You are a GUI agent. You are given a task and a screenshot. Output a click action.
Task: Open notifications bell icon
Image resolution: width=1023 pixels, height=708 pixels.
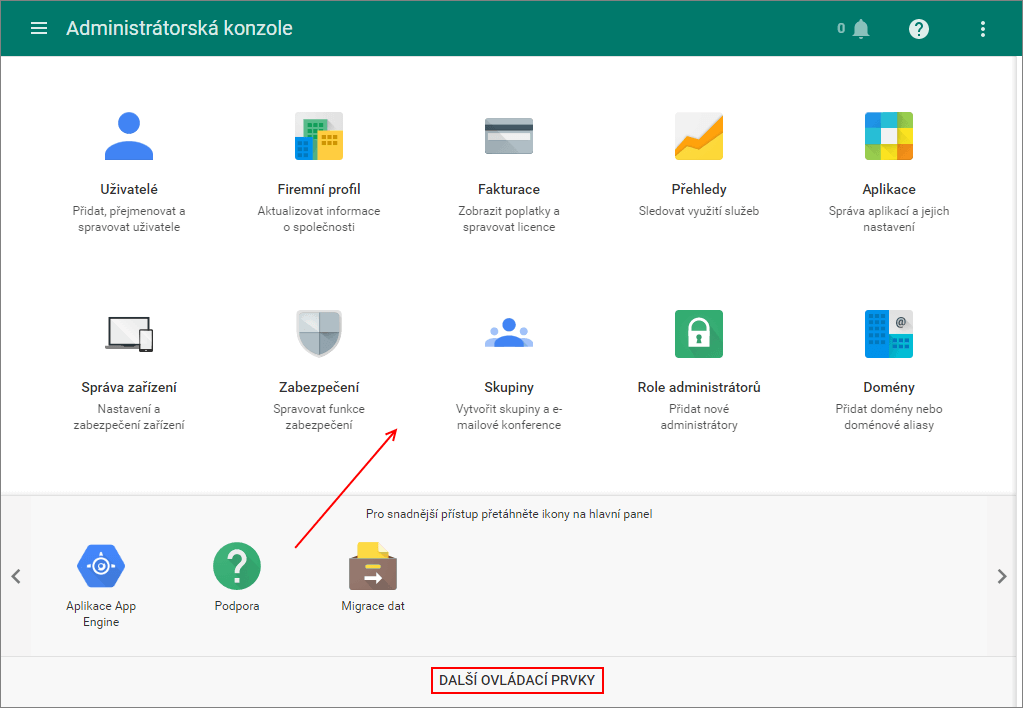point(861,29)
